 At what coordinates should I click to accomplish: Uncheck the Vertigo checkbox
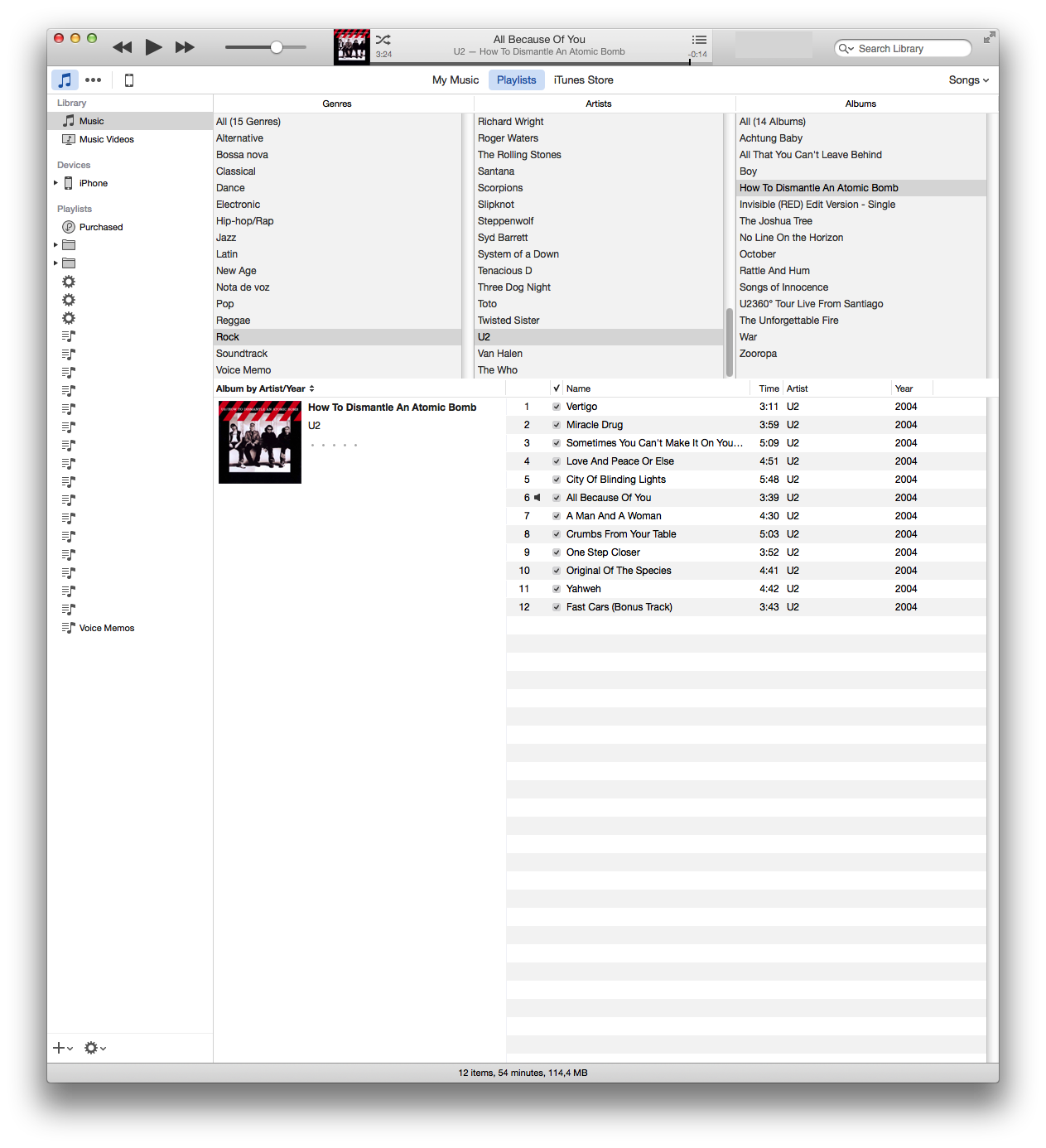(557, 407)
